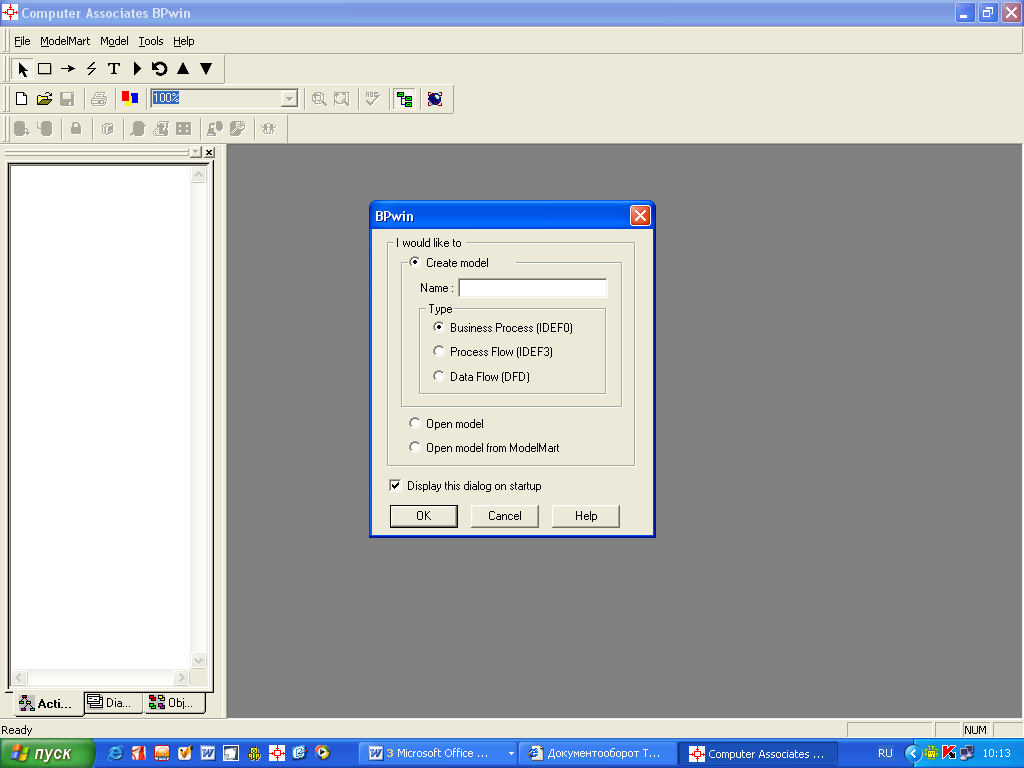This screenshot has width=1024, height=768.
Task: Open the Help menu
Action: coord(184,41)
